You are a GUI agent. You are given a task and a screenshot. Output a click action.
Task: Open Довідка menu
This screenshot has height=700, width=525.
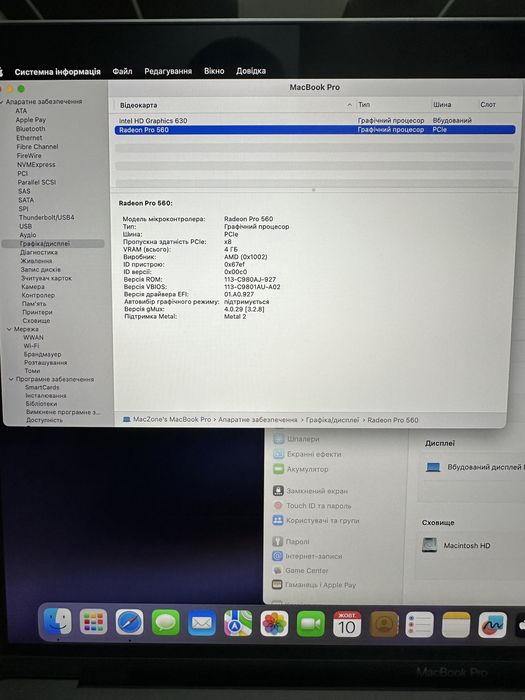251,71
